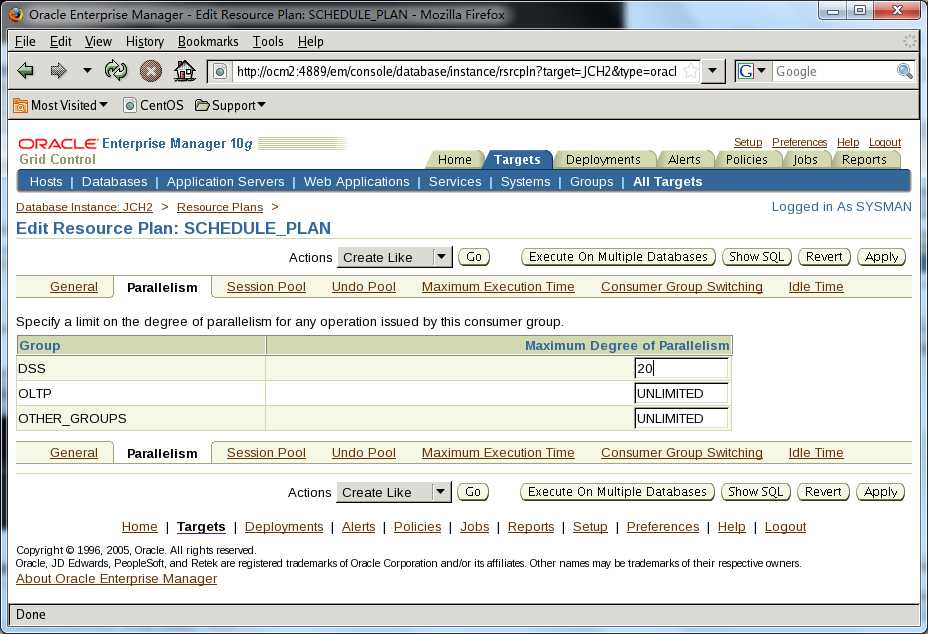Switch to the Home tab
The width and height of the screenshot is (928, 634).
[455, 159]
